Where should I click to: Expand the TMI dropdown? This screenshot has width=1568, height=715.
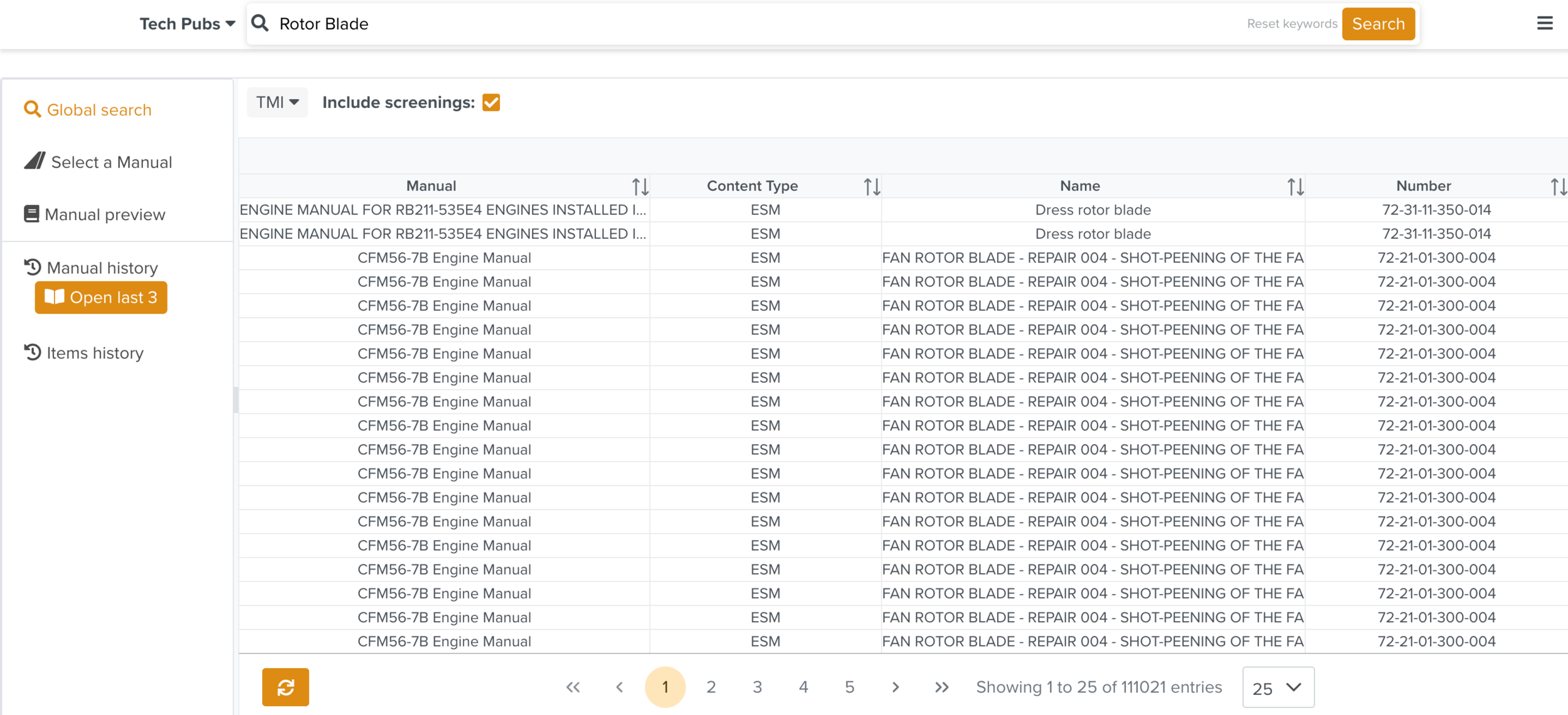[277, 102]
